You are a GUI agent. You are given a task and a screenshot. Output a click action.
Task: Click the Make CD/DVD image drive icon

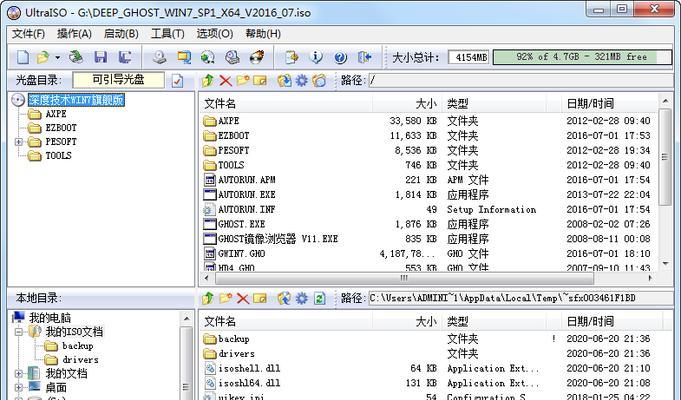[x=159, y=57]
